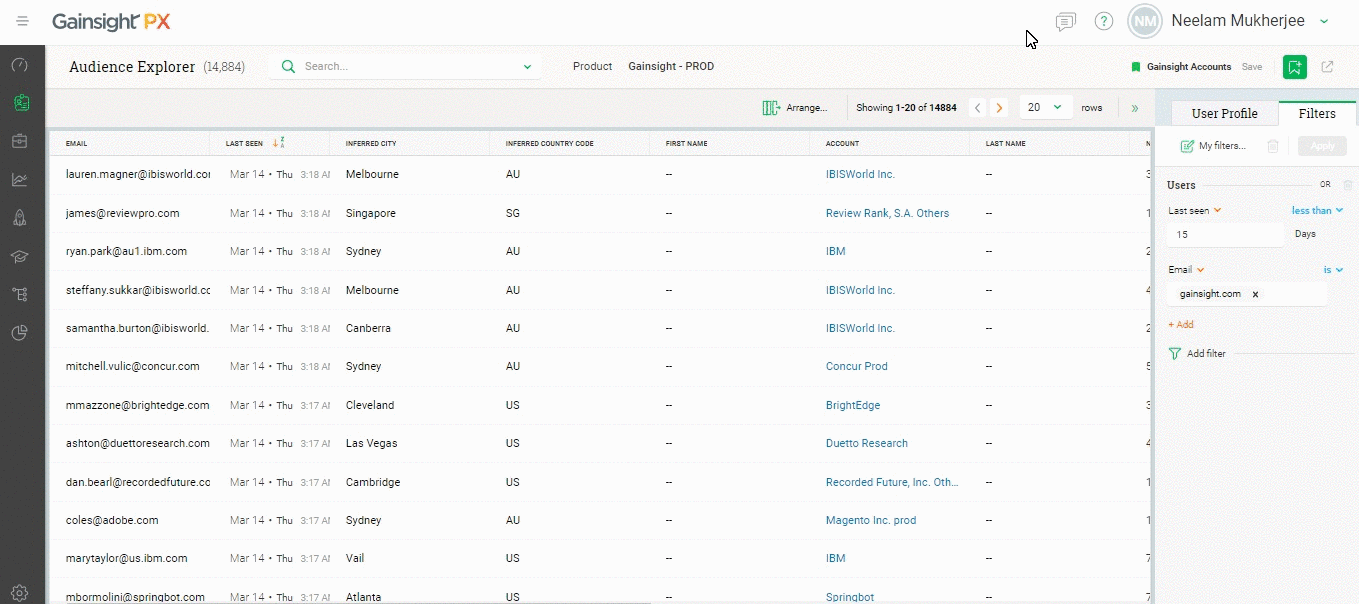Click the Arrange columns icon
Viewport: 1359px width, 604px height.
tap(771, 108)
